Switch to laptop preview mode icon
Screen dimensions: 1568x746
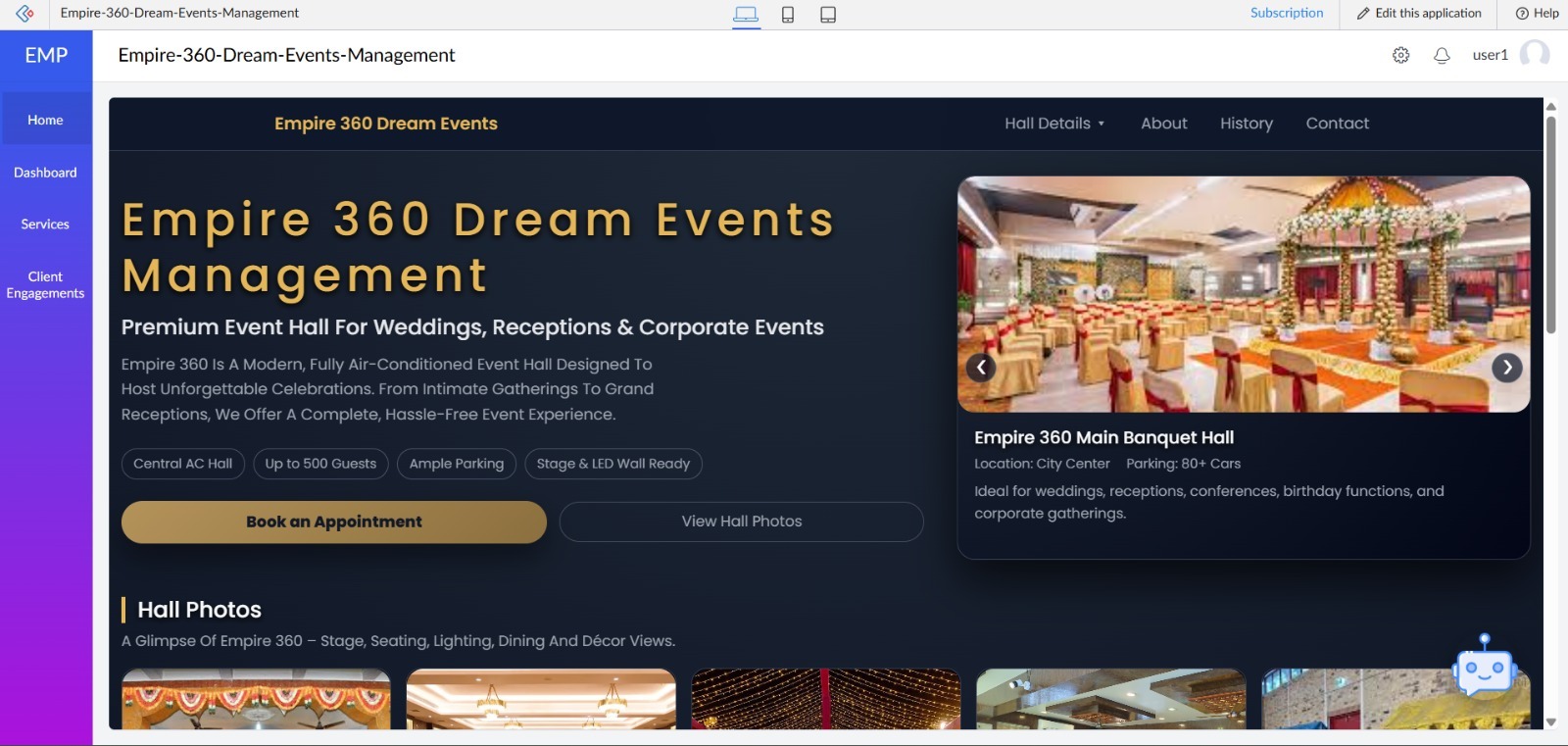746,14
